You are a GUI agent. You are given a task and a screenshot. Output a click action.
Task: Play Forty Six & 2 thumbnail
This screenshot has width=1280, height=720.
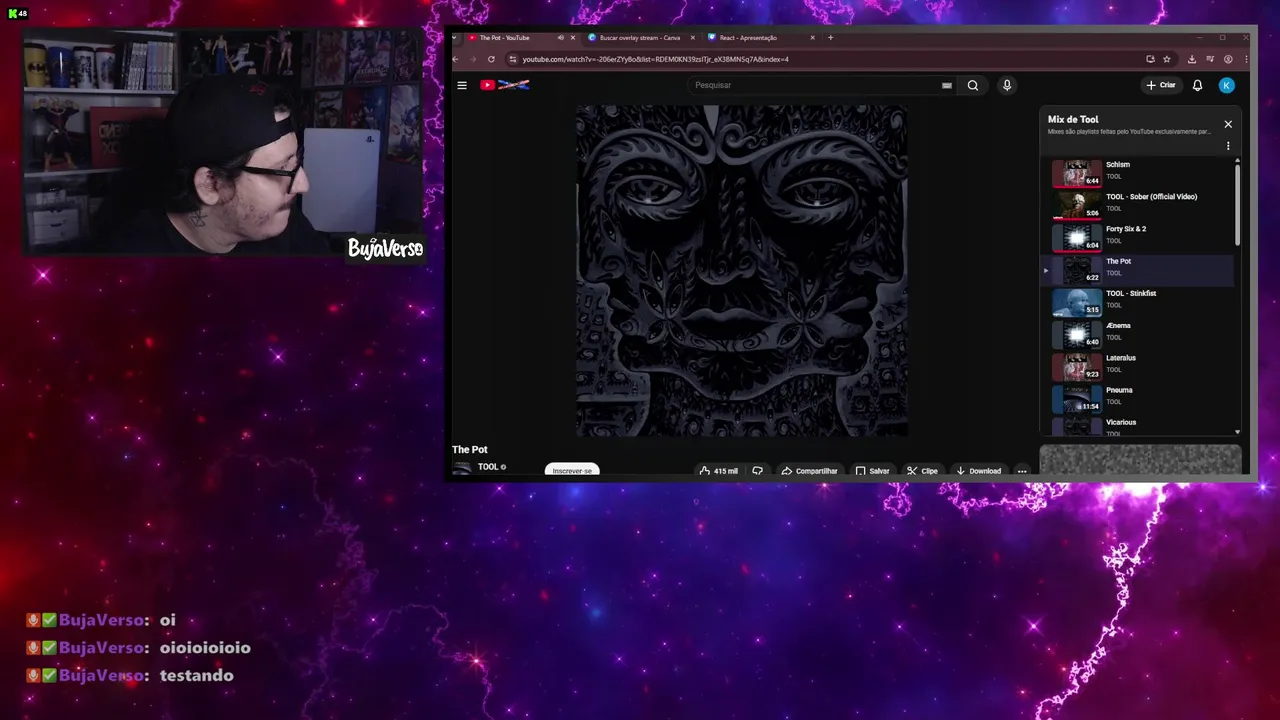1077,238
